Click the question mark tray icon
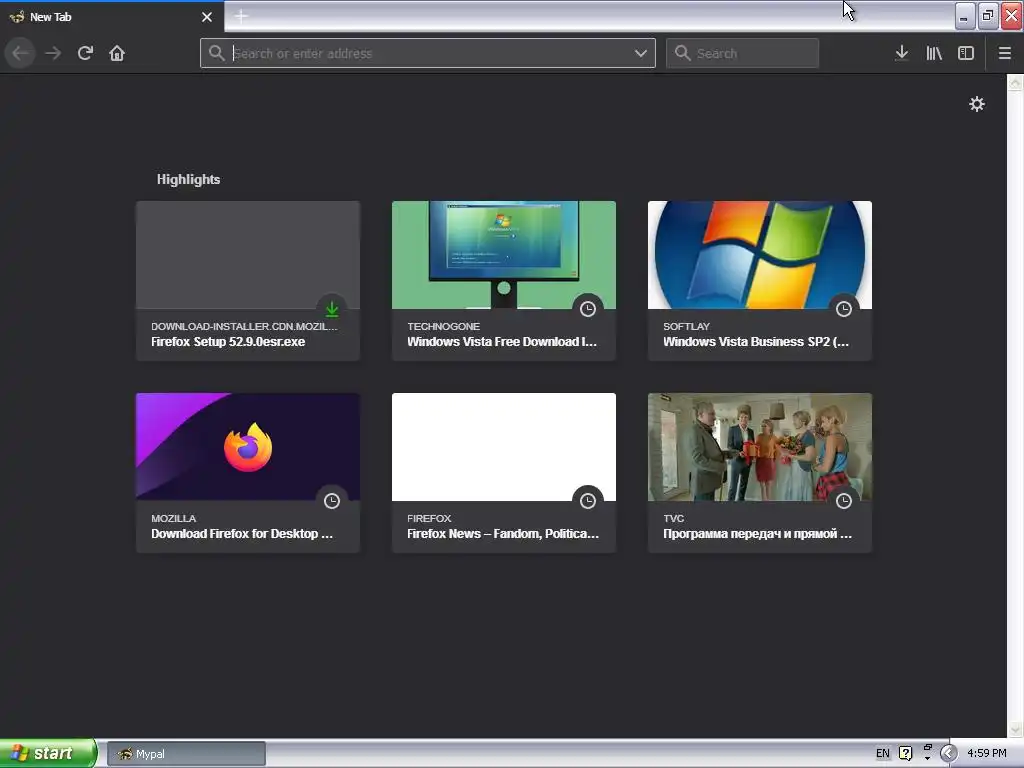The image size is (1024, 768). coord(905,753)
